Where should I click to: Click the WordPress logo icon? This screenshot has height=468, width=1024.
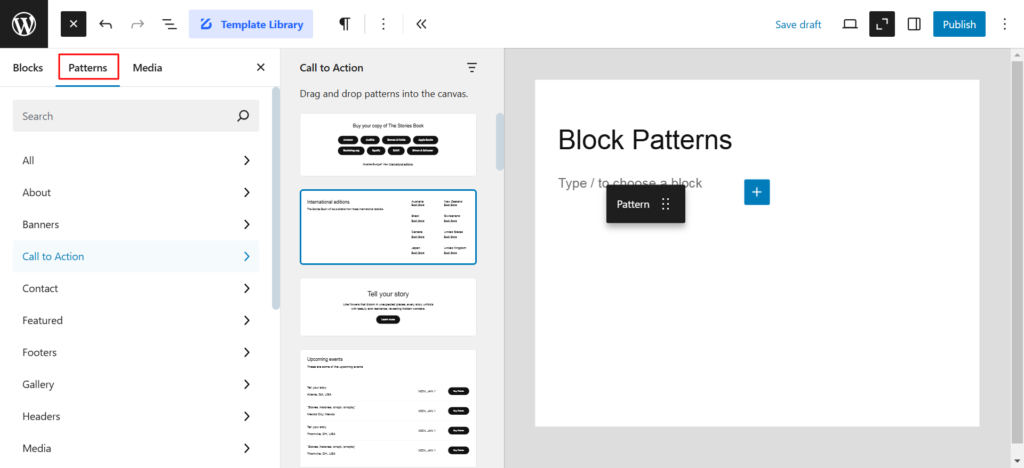click(24, 24)
